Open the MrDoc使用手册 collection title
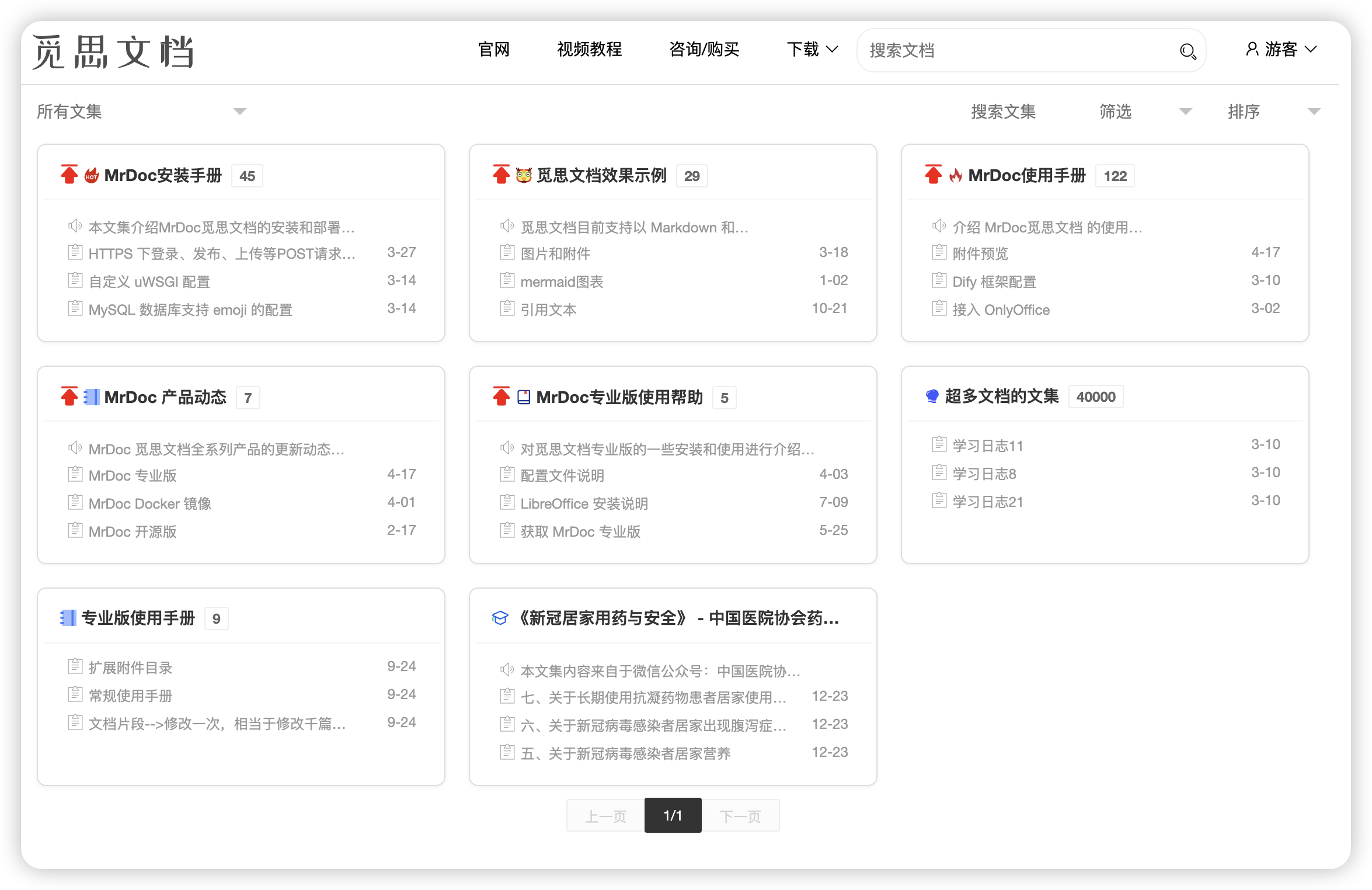The width and height of the screenshot is (1372, 890). tap(1027, 175)
